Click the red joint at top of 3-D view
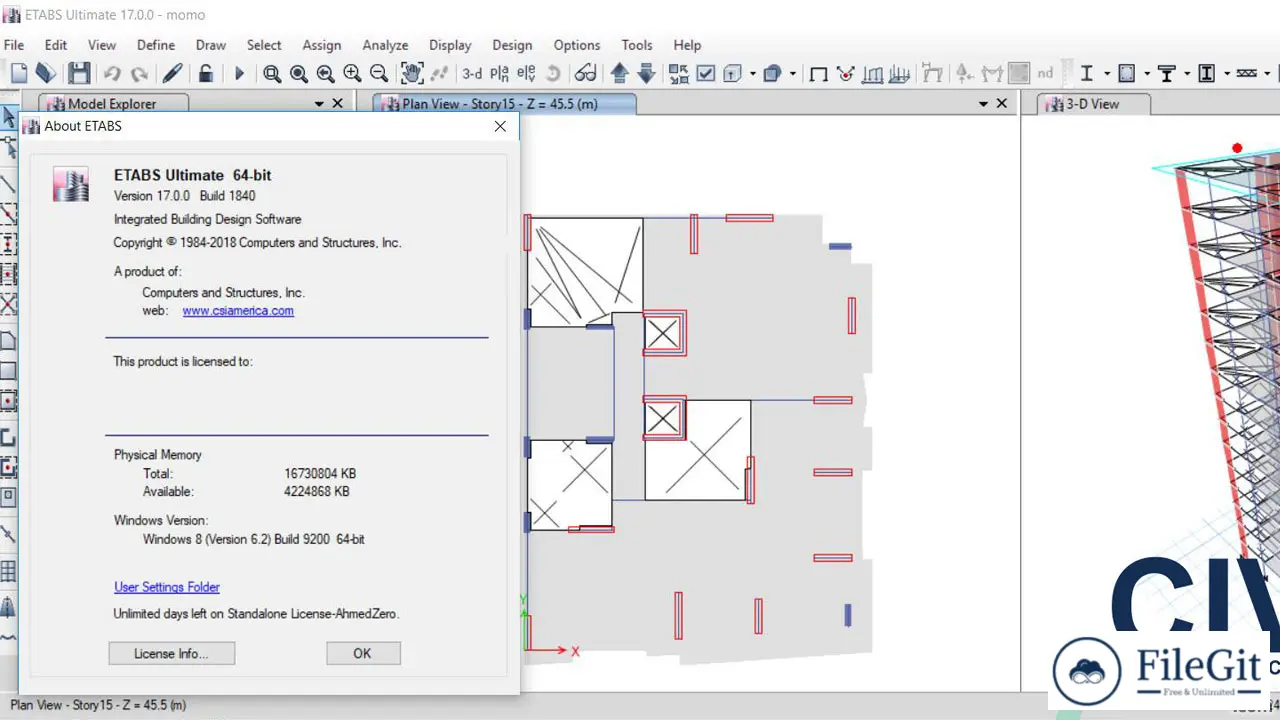 tap(1237, 148)
